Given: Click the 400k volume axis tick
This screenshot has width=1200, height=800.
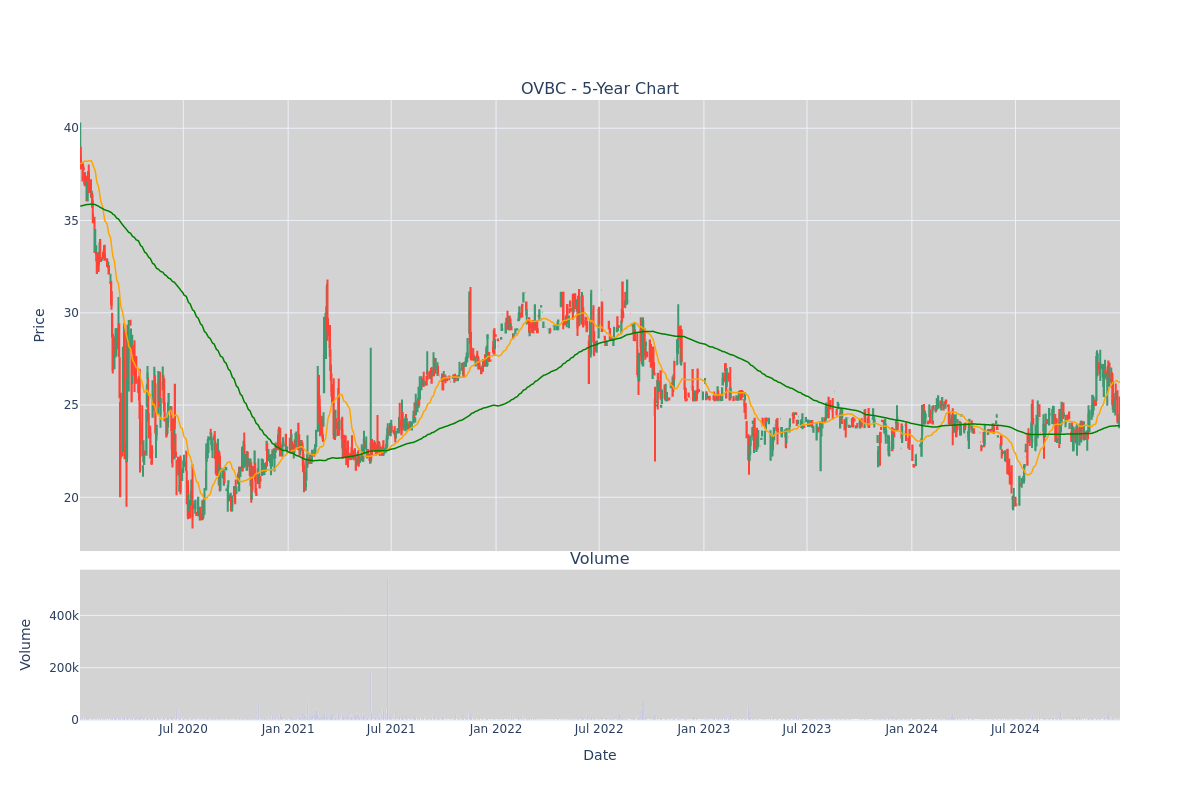Looking at the screenshot, I should coord(64,616).
